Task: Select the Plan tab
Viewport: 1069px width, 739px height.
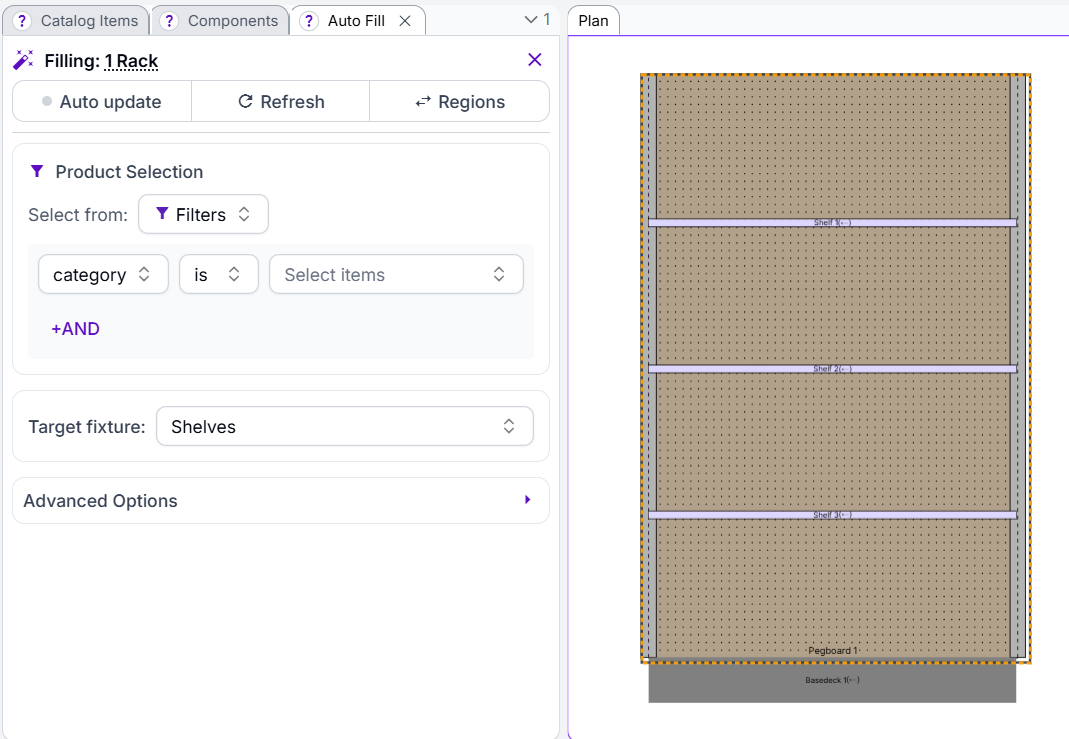Action: coord(593,21)
